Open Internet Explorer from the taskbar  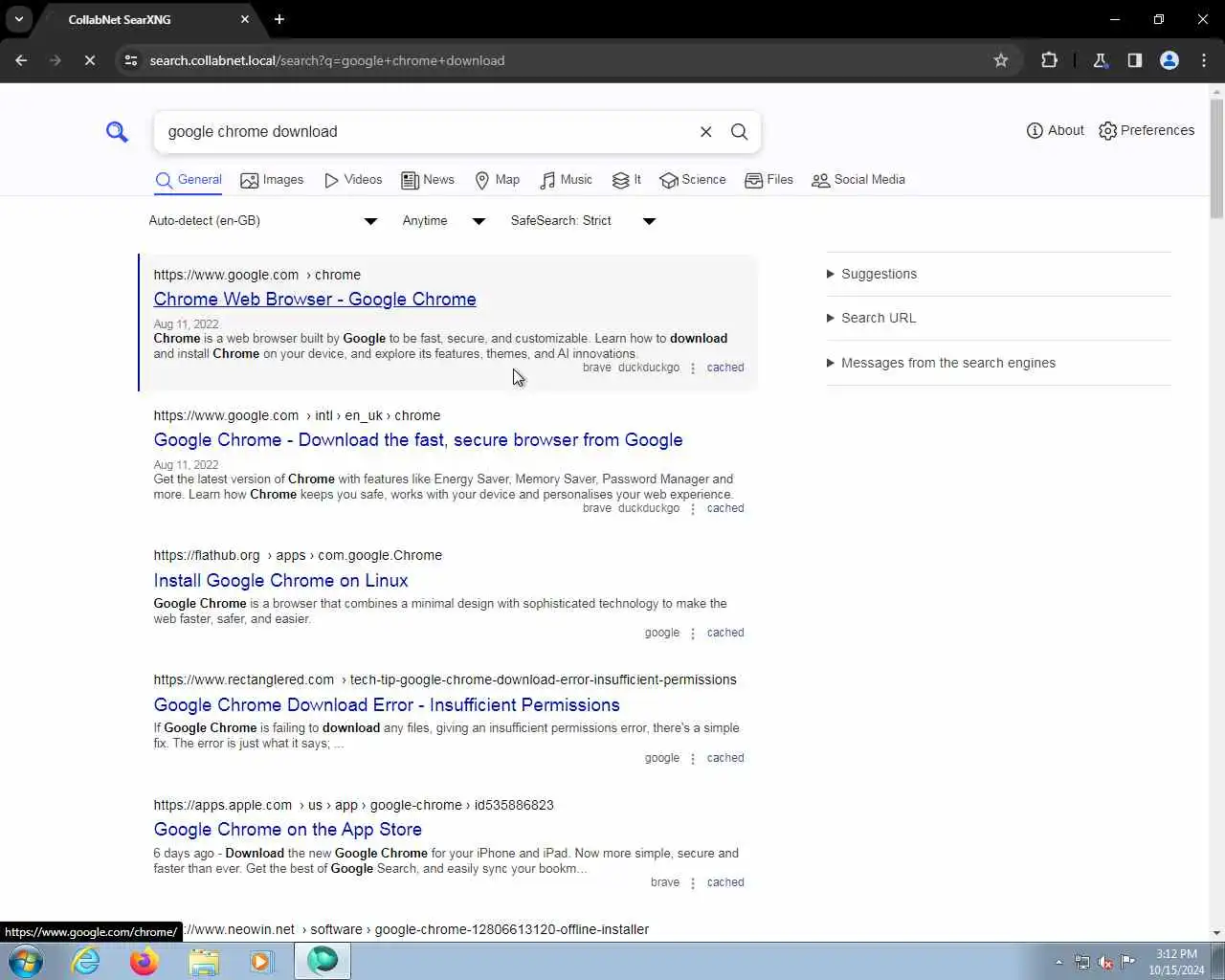[x=86, y=961]
